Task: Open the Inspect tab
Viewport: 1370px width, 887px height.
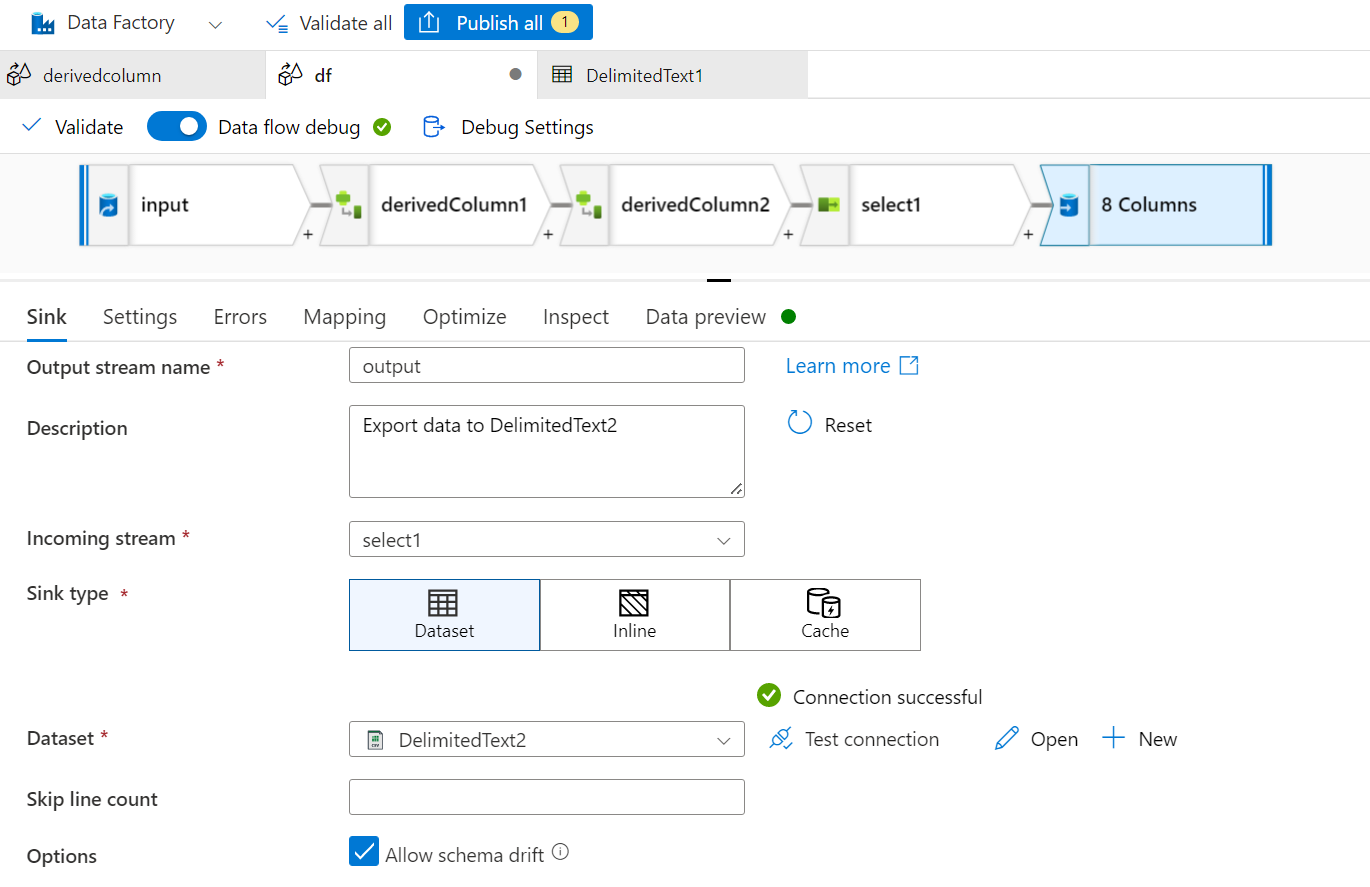Action: pos(576,317)
